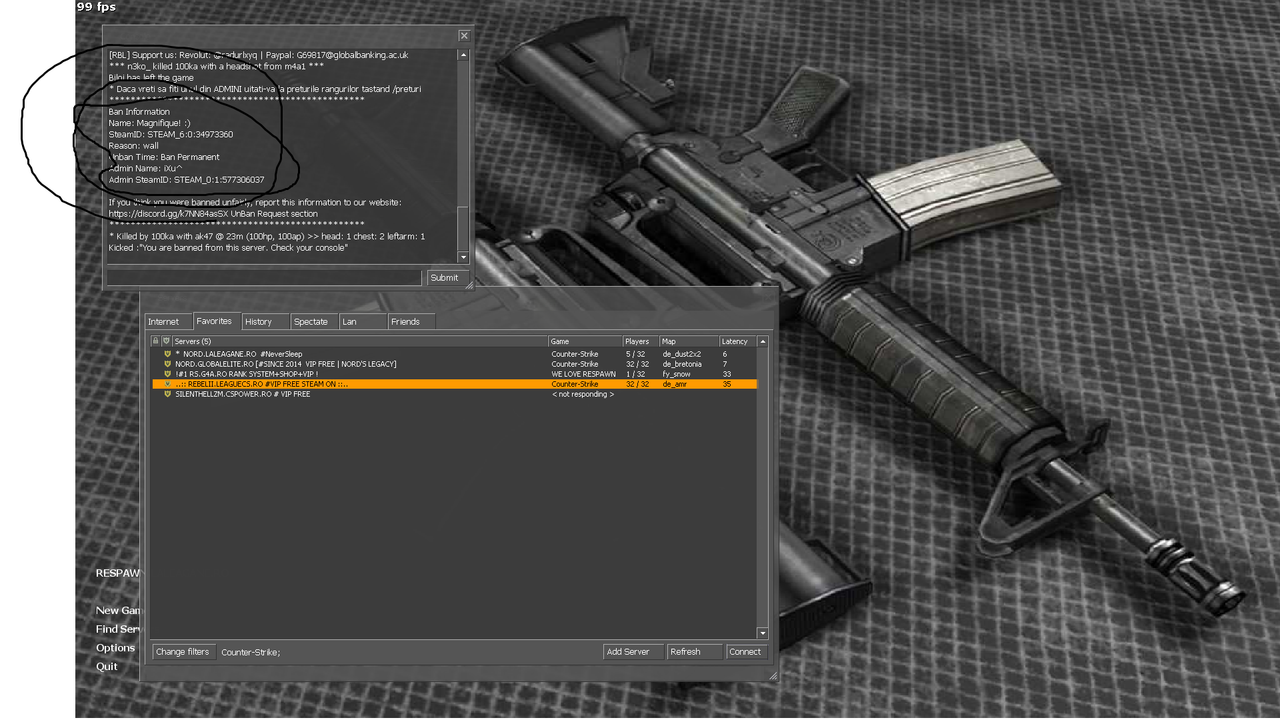Select the NORD.GLOBALELITE.RO server row
Viewport: 1280px width, 720px height.
[454, 364]
